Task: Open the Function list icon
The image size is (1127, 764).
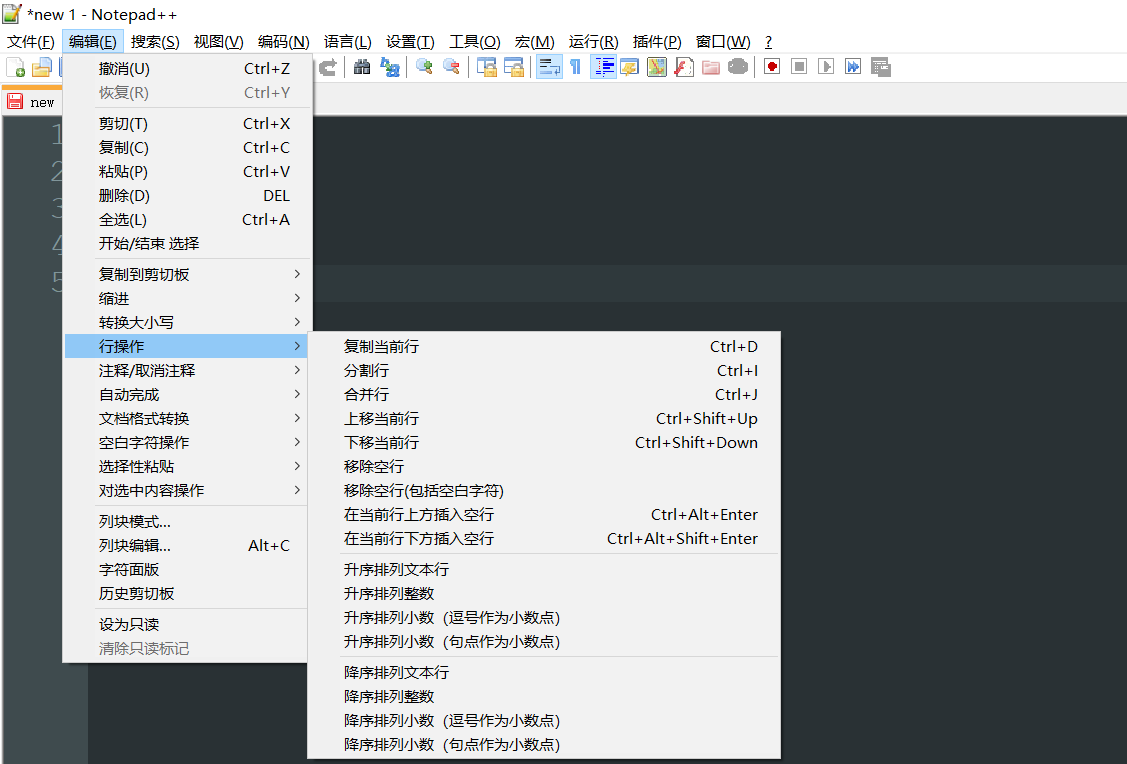Action: point(684,68)
